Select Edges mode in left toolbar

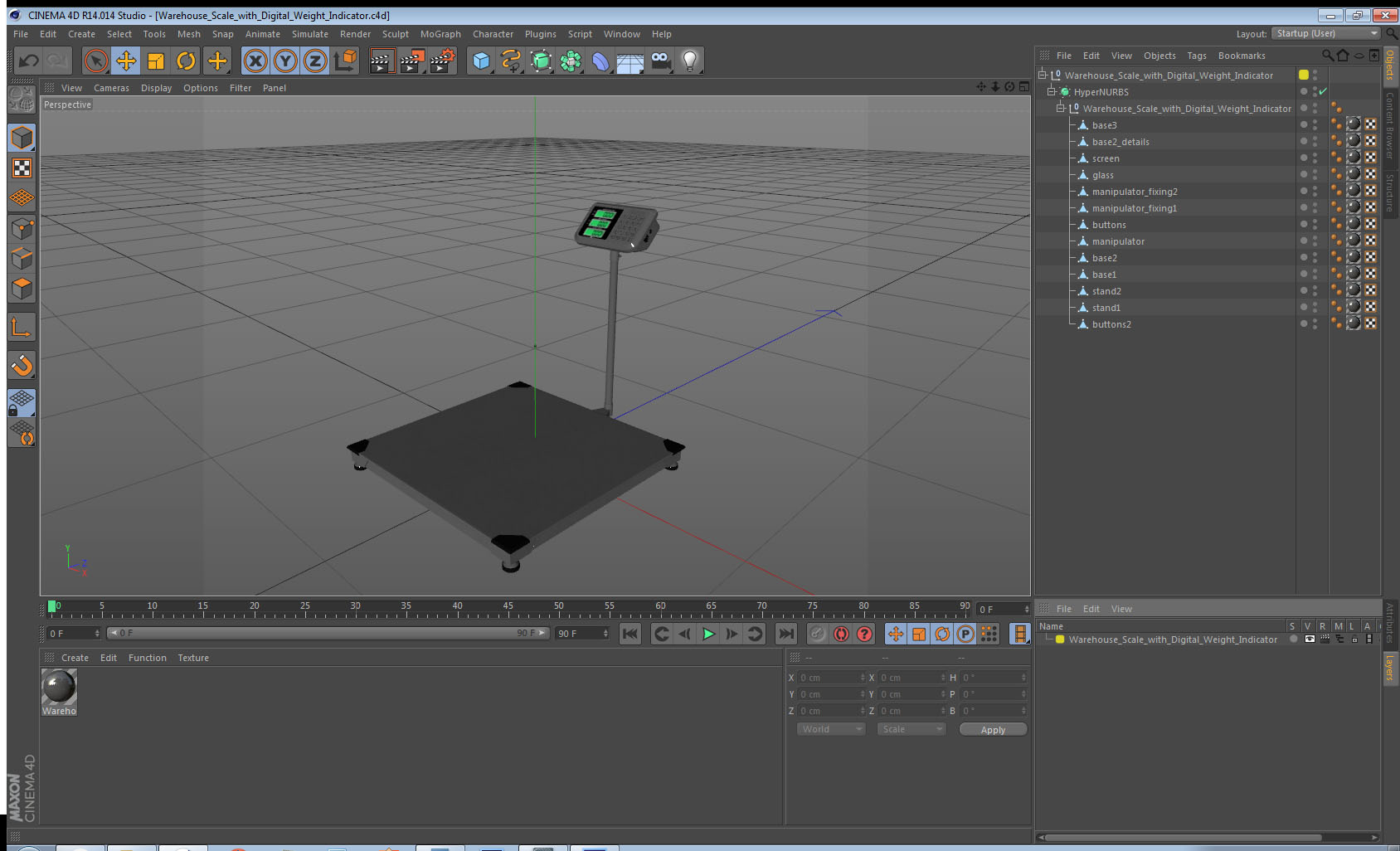point(22,258)
